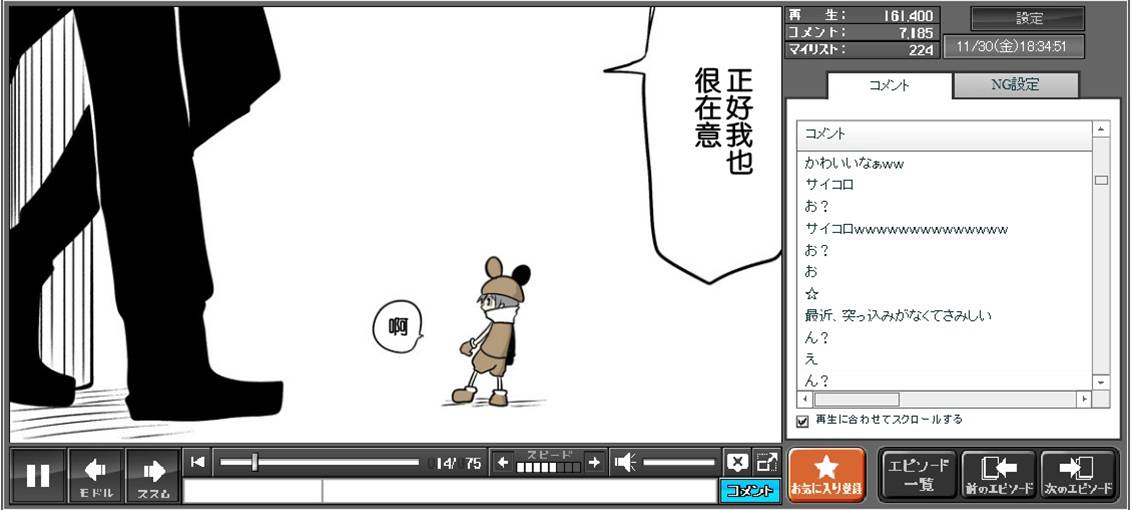The width and height of the screenshot is (1131, 510).
Task: Toggle the scroll-with-playback checkbox
Action: coord(801,421)
